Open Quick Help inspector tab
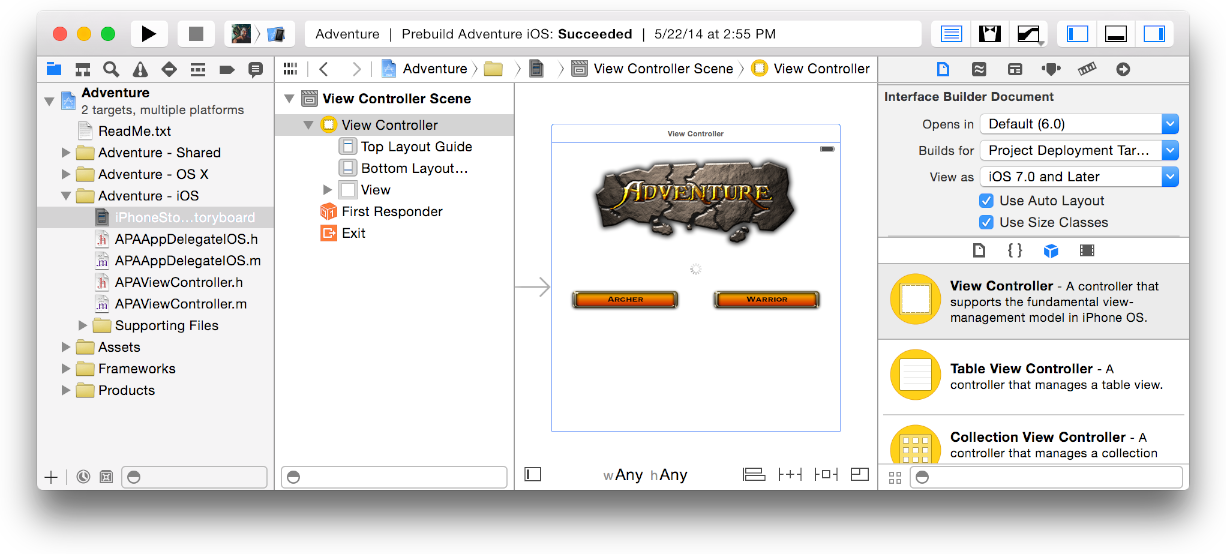 tap(978, 69)
